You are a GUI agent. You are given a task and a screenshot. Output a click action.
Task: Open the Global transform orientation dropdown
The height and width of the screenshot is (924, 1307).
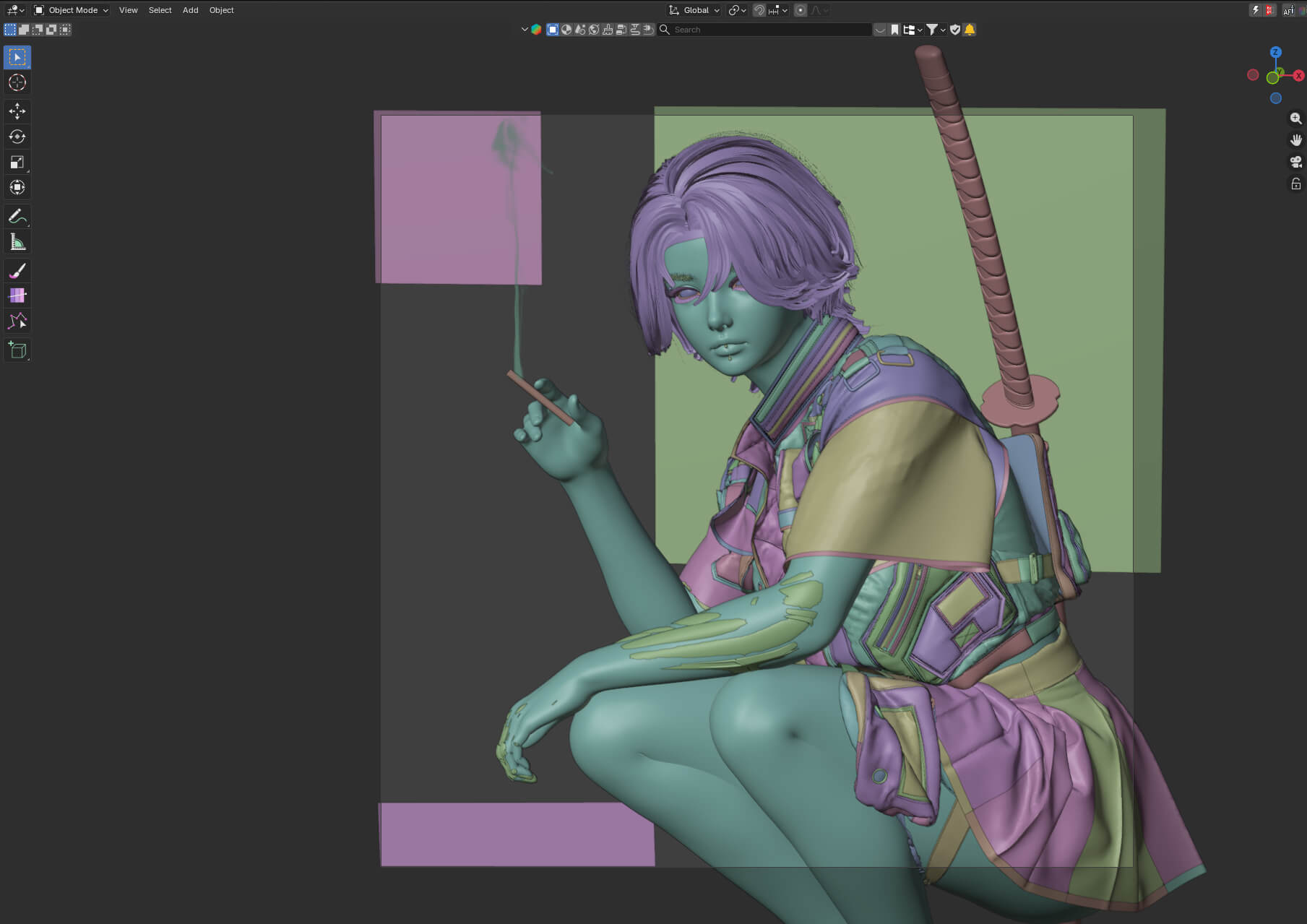(x=694, y=10)
